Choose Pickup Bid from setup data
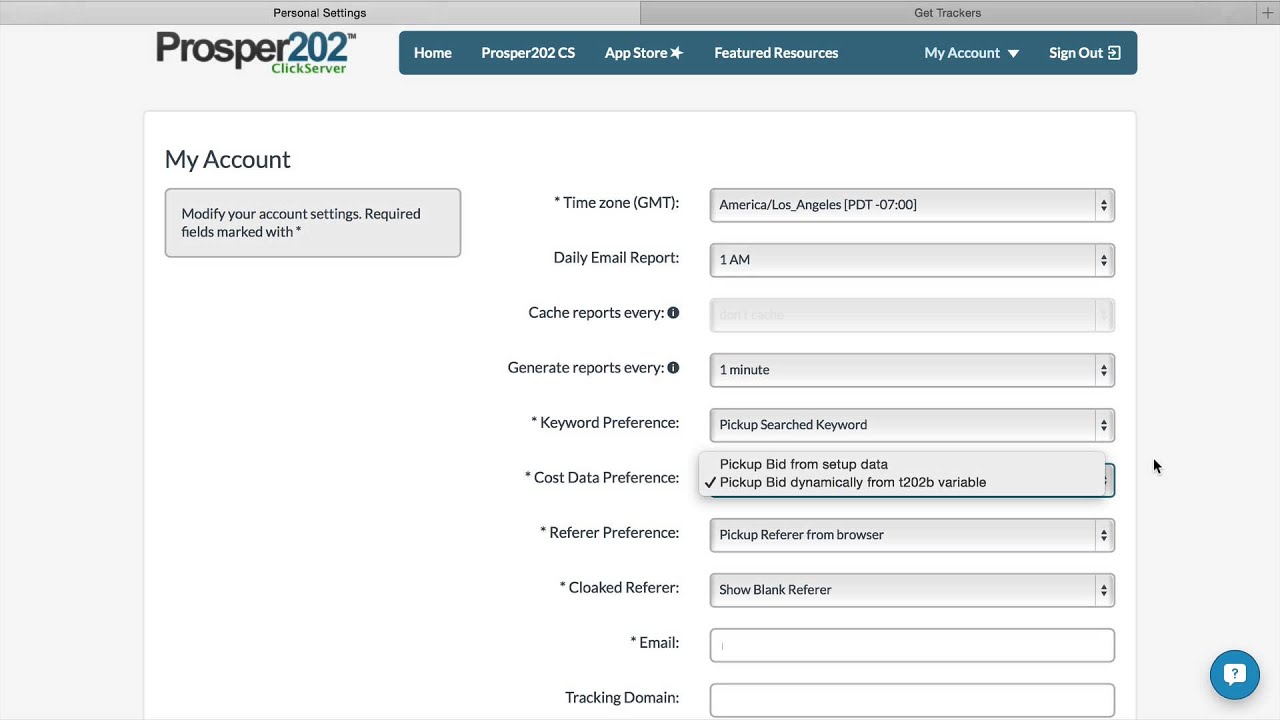Image resolution: width=1280 pixels, height=720 pixels. 902,464
